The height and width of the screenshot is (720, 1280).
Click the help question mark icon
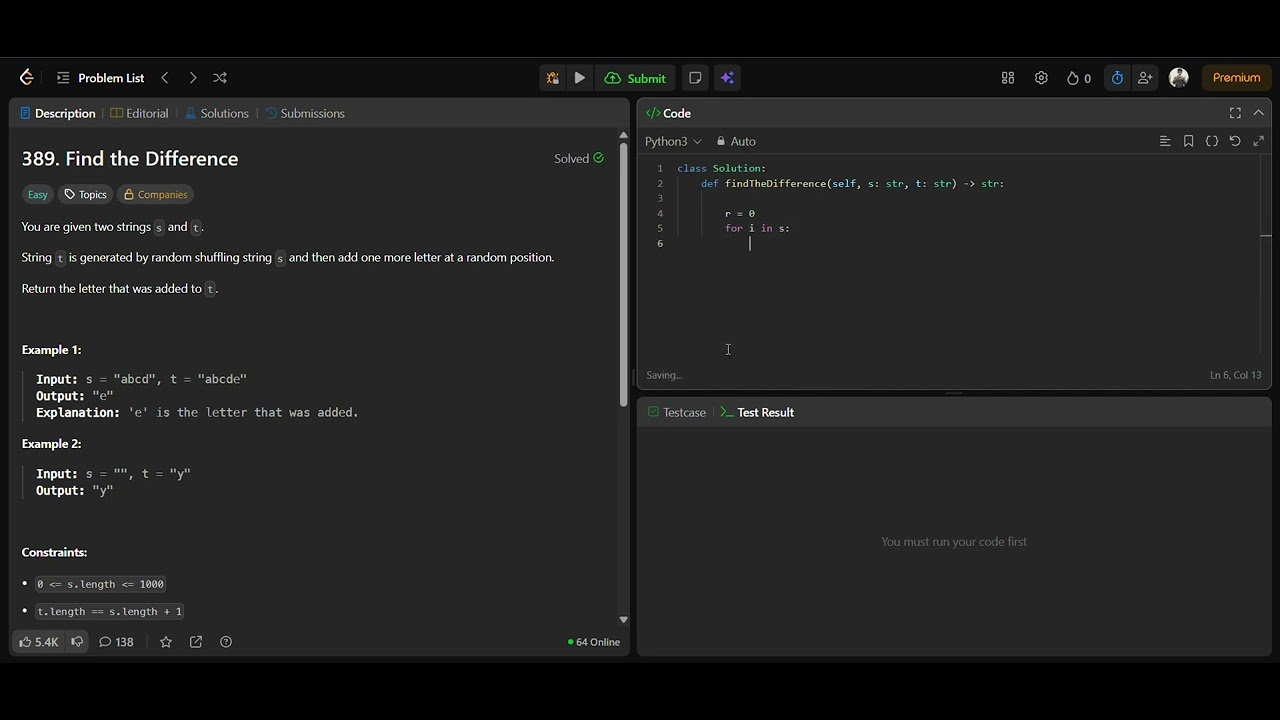[x=226, y=642]
